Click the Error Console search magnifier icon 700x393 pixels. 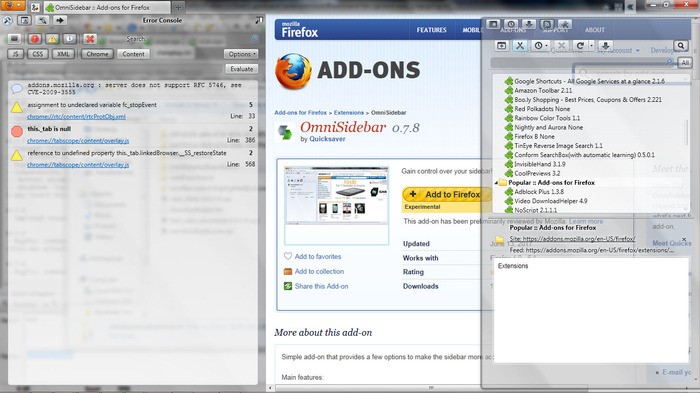tap(254, 39)
